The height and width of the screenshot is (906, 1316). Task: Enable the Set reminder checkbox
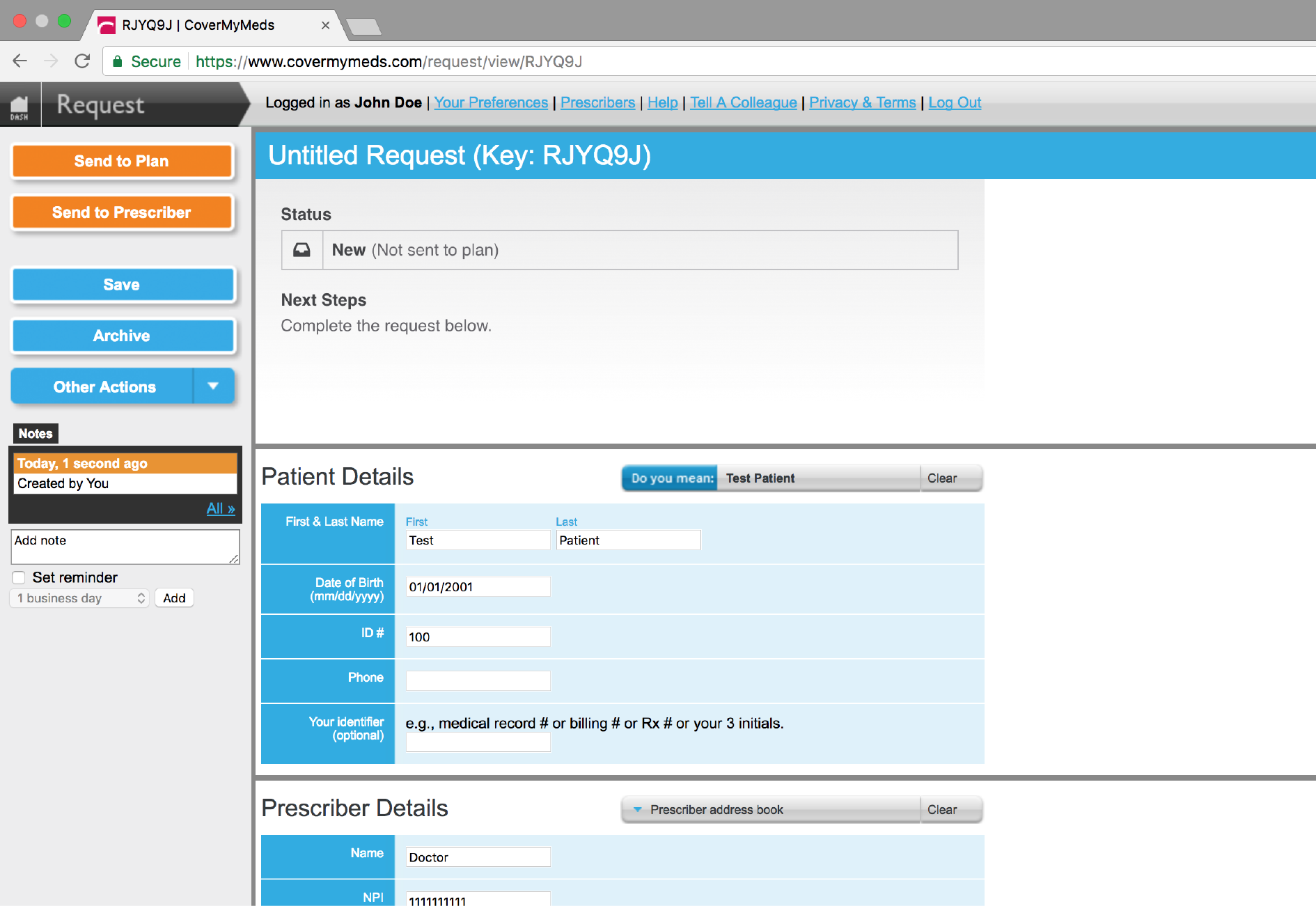click(x=19, y=577)
